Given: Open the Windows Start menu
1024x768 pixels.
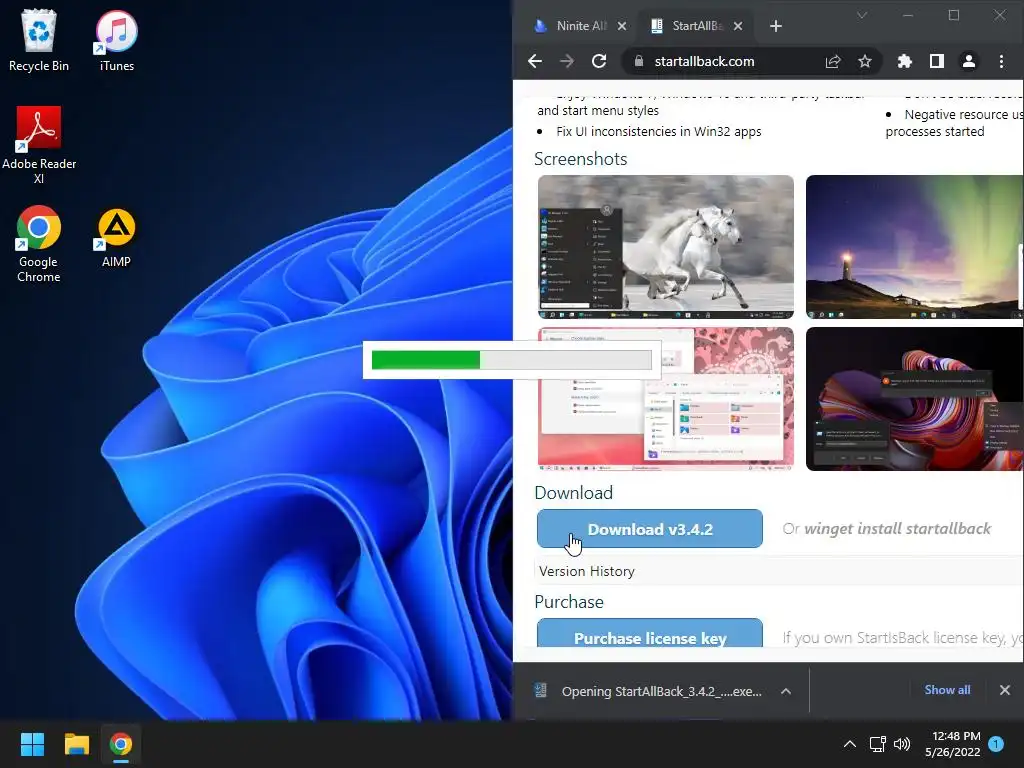Looking at the screenshot, I should [x=32, y=744].
